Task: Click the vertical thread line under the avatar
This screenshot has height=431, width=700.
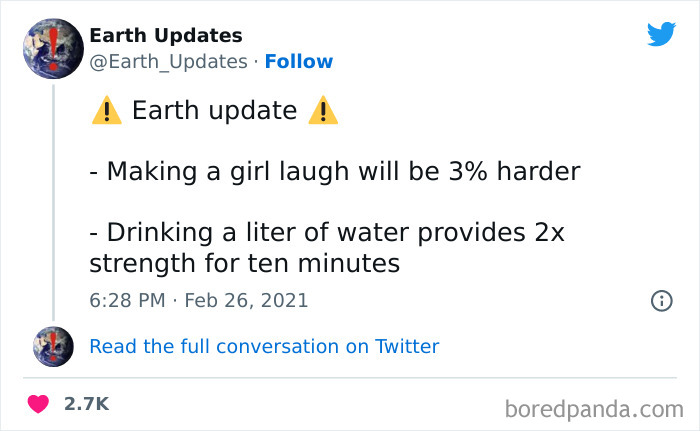Action: tap(53, 200)
